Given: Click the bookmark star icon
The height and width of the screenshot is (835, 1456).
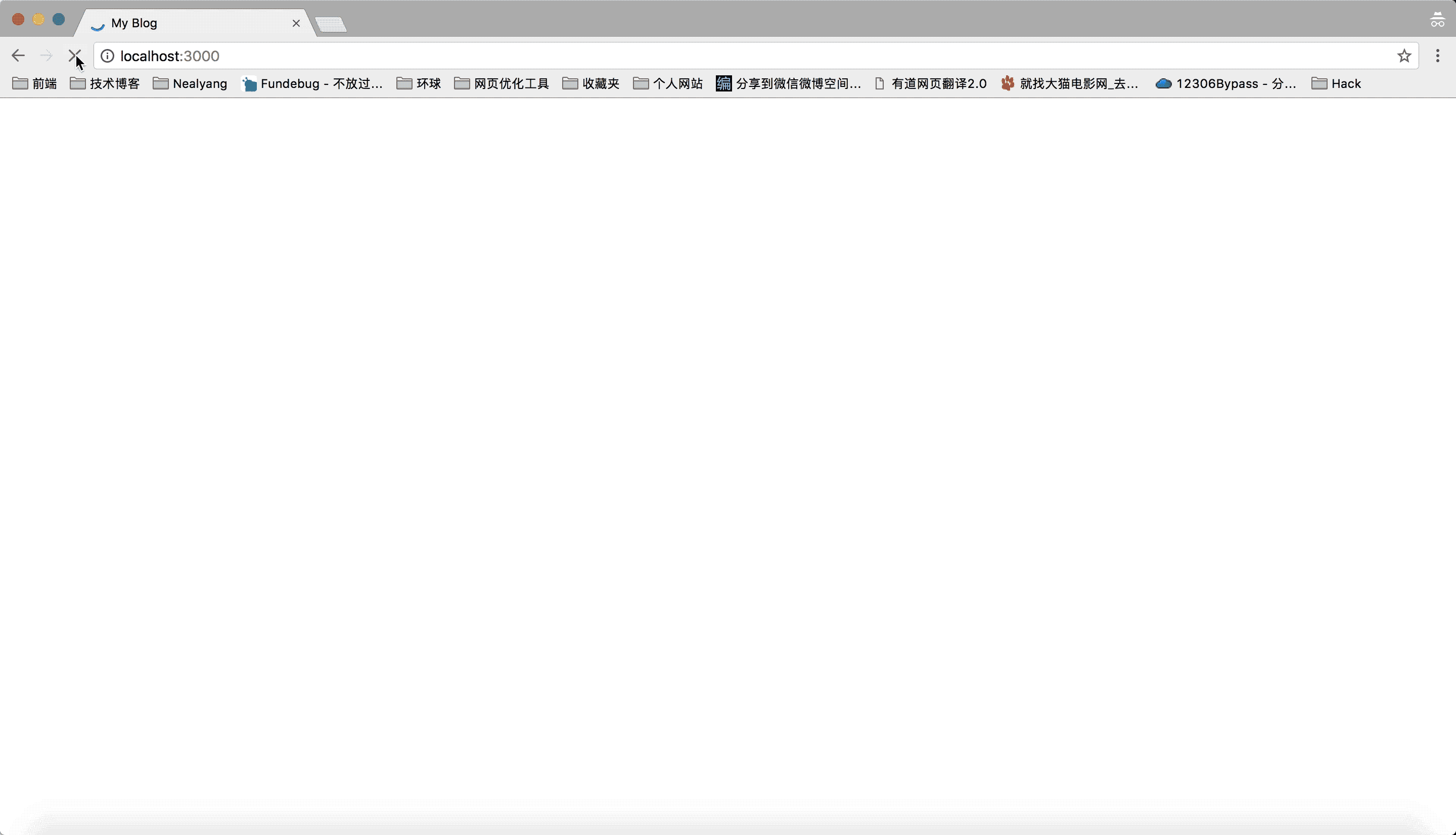Looking at the screenshot, I should tap(1404, 55).
